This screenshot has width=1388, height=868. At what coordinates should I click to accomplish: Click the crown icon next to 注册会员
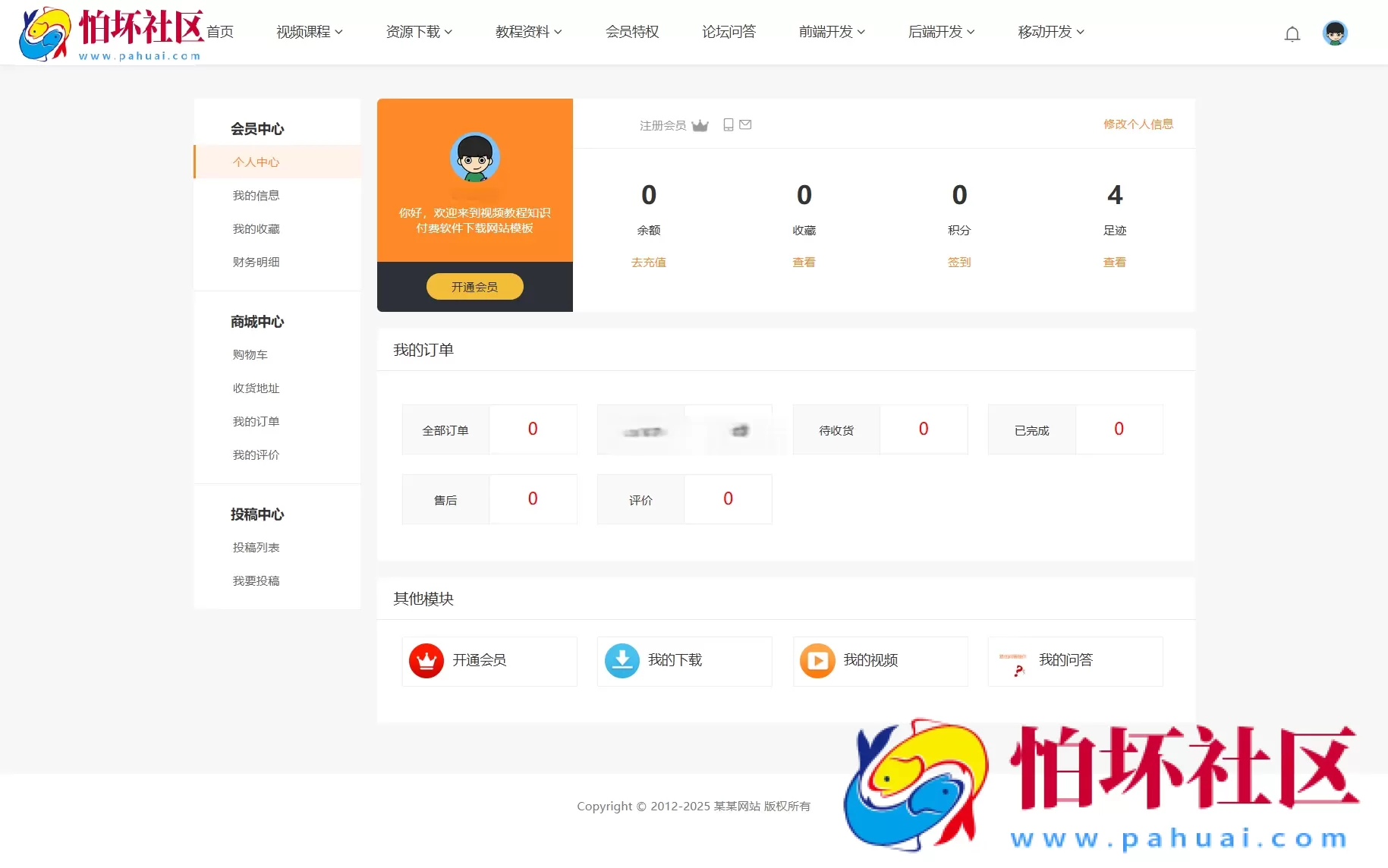click(700, 125)
